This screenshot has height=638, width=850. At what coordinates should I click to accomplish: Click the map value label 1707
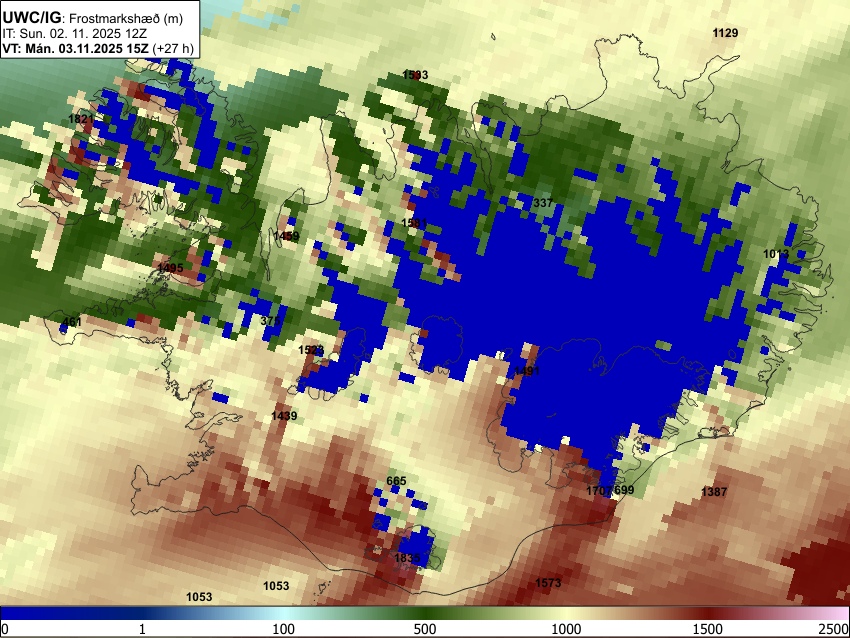pyautogui.click(x=600, y=491)
